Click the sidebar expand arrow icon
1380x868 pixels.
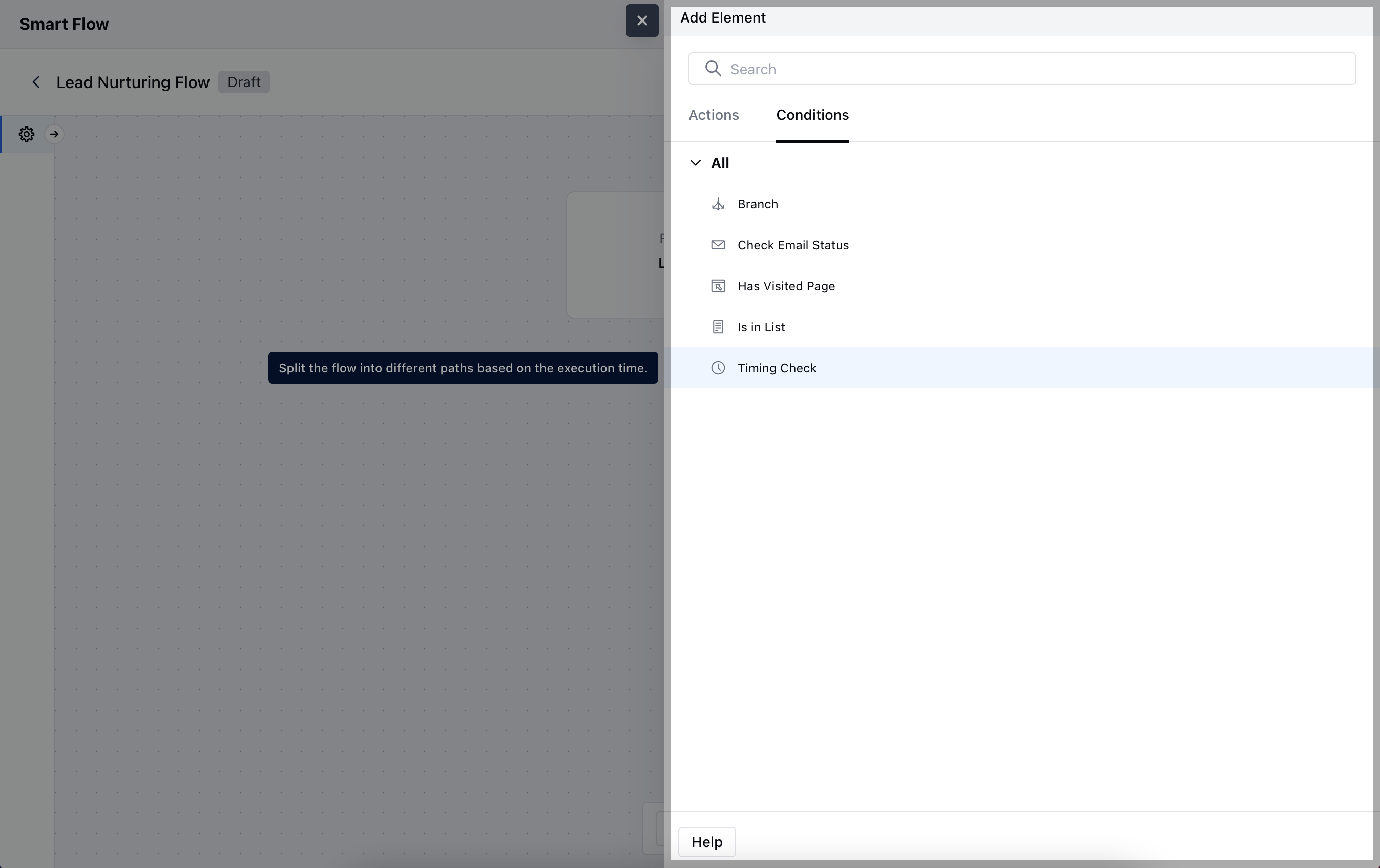pyautogui.click(x=54, y=134)
